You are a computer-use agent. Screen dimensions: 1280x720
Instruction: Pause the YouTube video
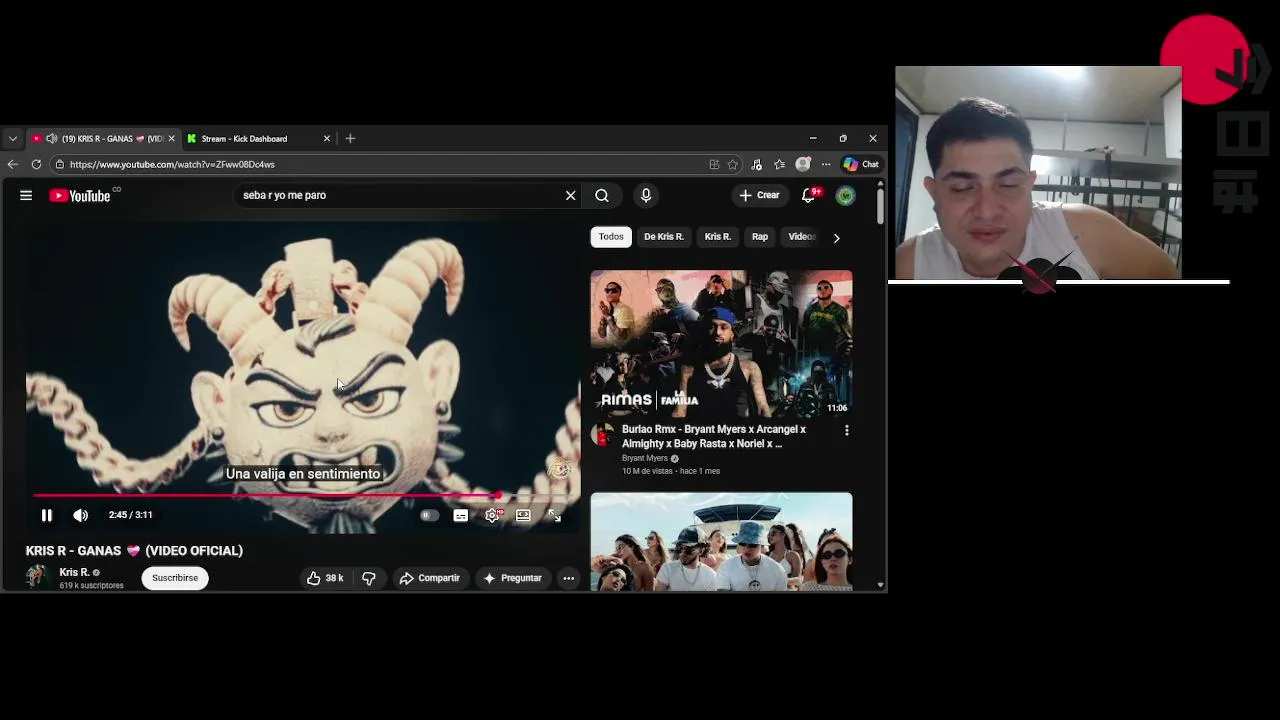(x=46, y=515)
